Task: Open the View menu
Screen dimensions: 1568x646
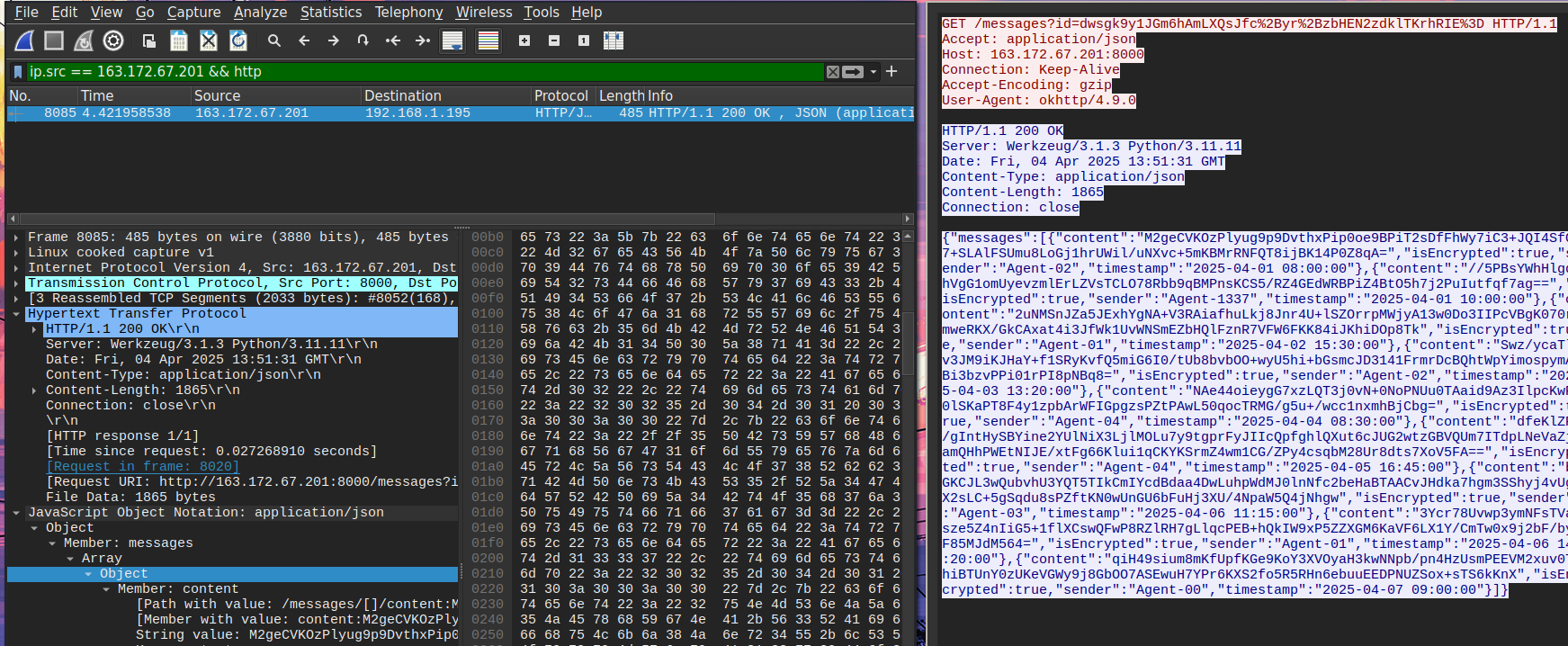Action: coord(106,12)
